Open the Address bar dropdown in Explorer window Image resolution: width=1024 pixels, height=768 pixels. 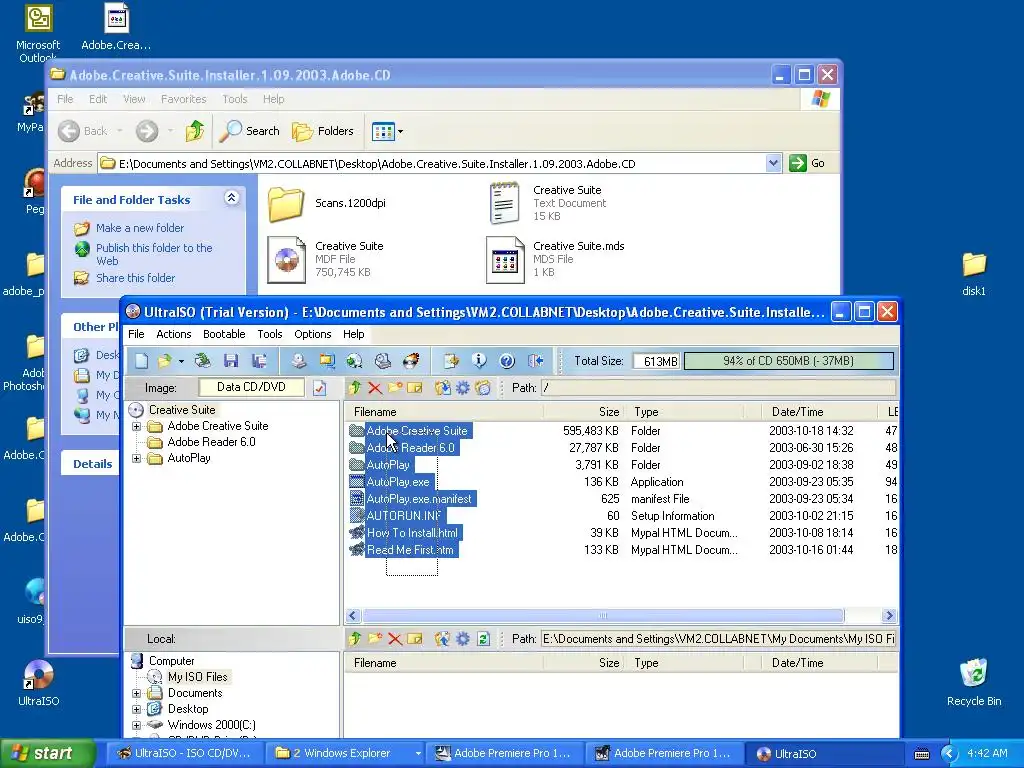coord(773,163)
